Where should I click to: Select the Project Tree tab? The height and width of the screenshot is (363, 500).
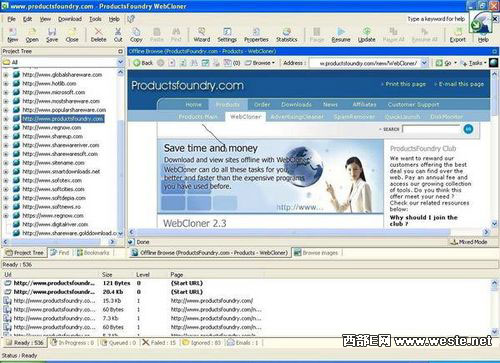coord(25,253)
